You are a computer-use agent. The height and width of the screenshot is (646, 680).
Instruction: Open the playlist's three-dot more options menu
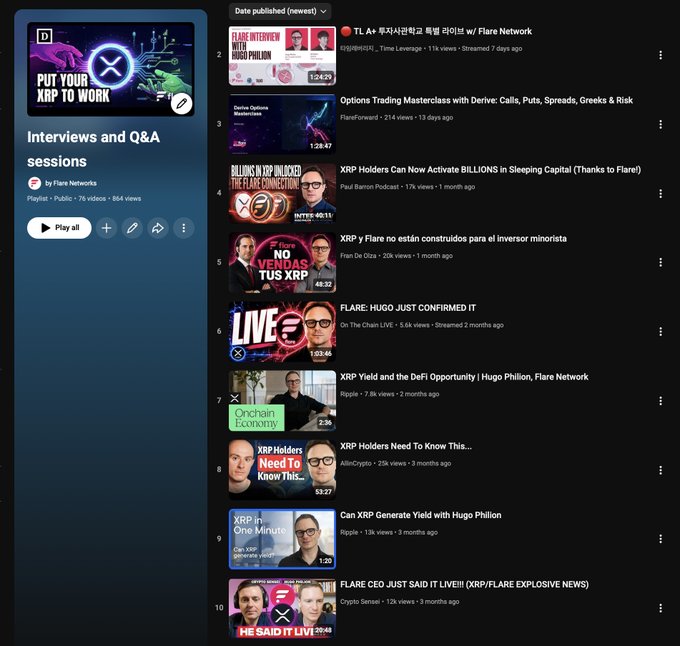tap(183, 228)
